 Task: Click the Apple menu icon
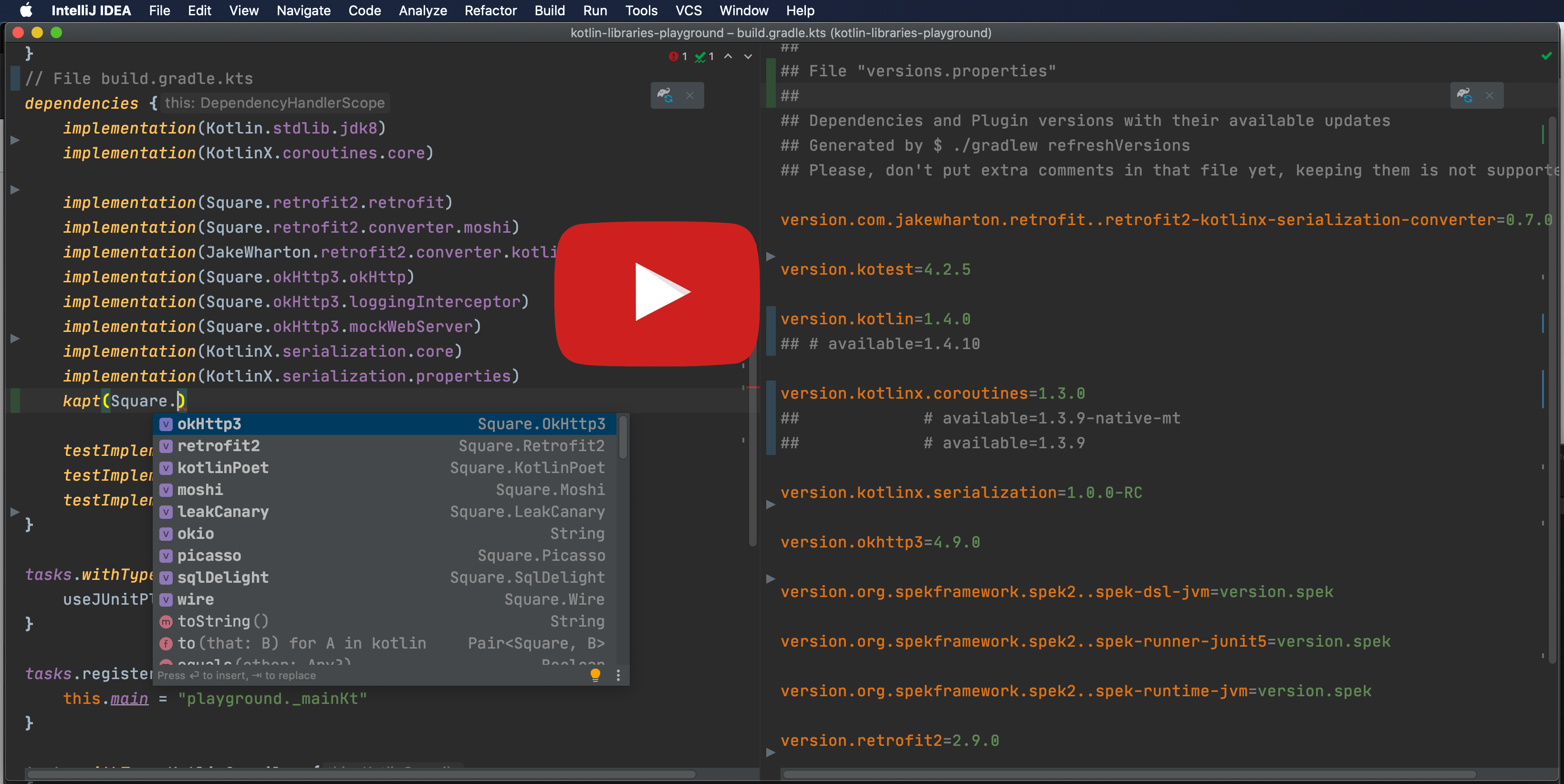(25, 10)
